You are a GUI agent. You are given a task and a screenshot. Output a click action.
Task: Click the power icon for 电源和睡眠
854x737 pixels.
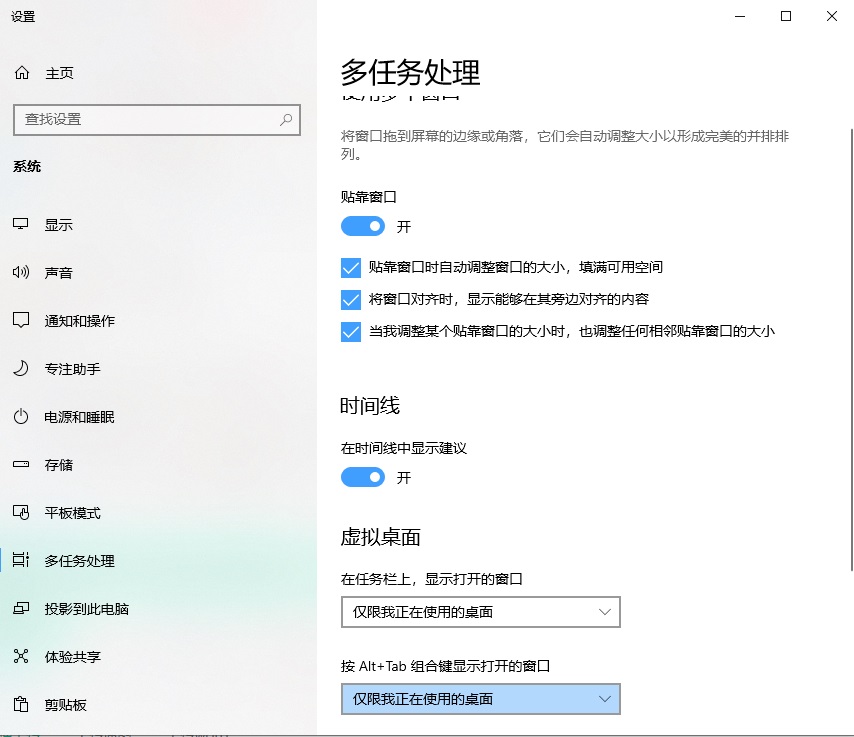pos(21,417)
